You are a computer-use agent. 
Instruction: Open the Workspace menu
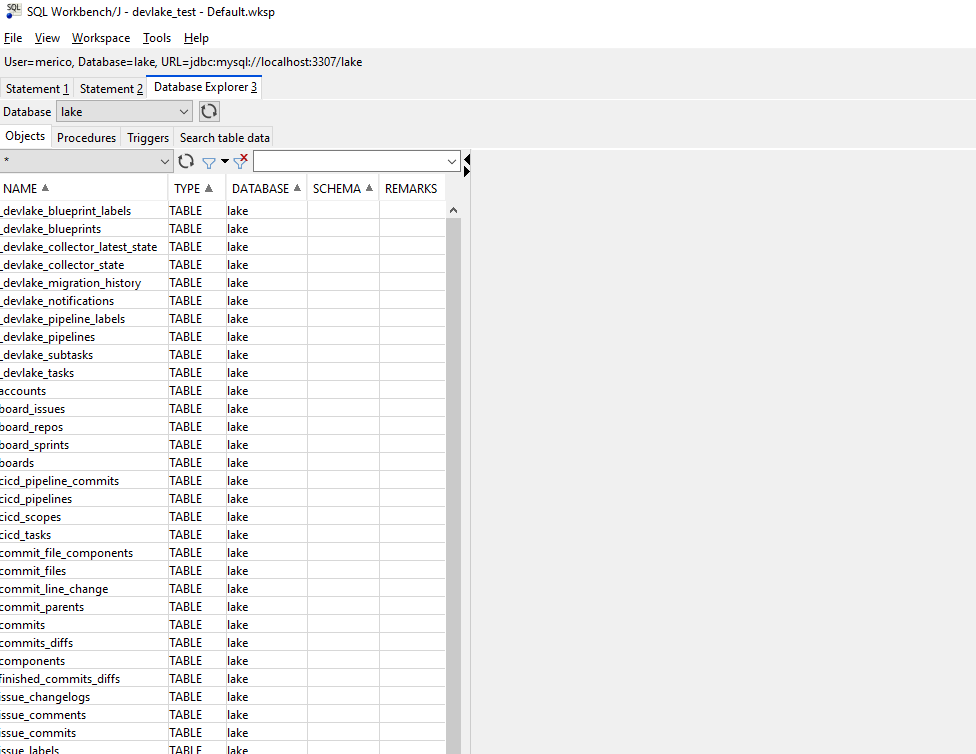tap(101, 38)
